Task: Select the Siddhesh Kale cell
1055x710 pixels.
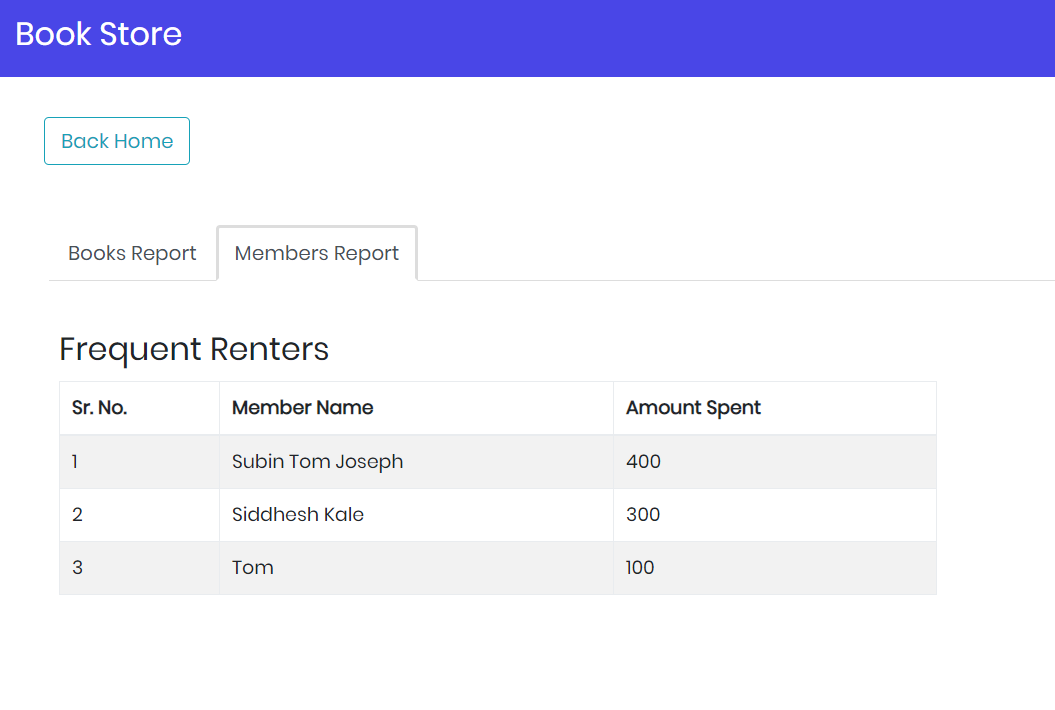Action: (416, 515)
